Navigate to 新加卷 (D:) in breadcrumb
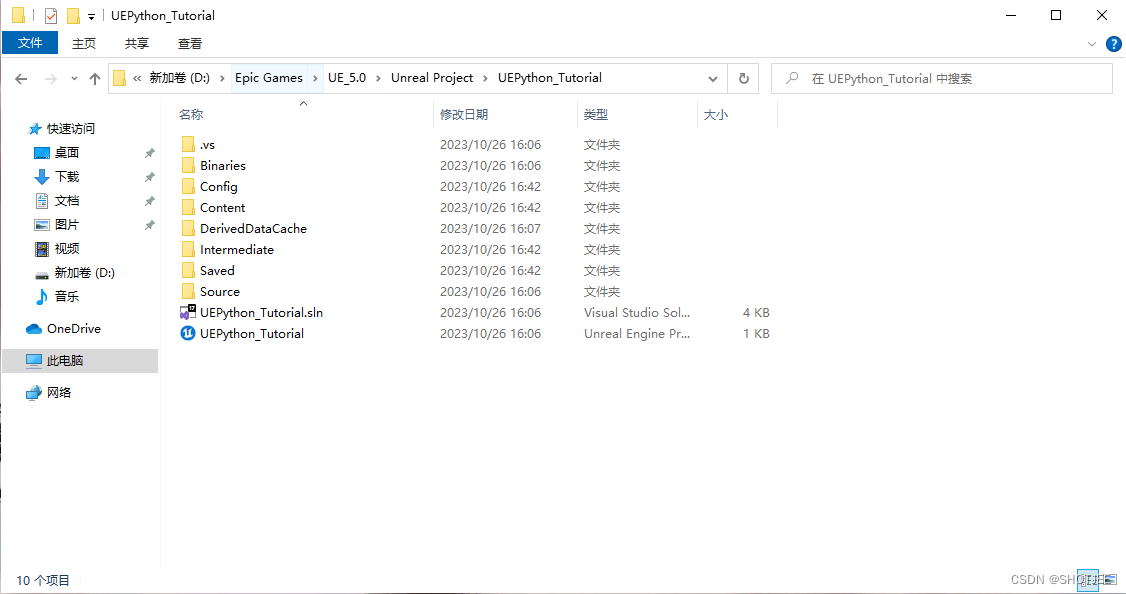The width and height of the screenshot is (1126, 594). [x=180, y=78]
